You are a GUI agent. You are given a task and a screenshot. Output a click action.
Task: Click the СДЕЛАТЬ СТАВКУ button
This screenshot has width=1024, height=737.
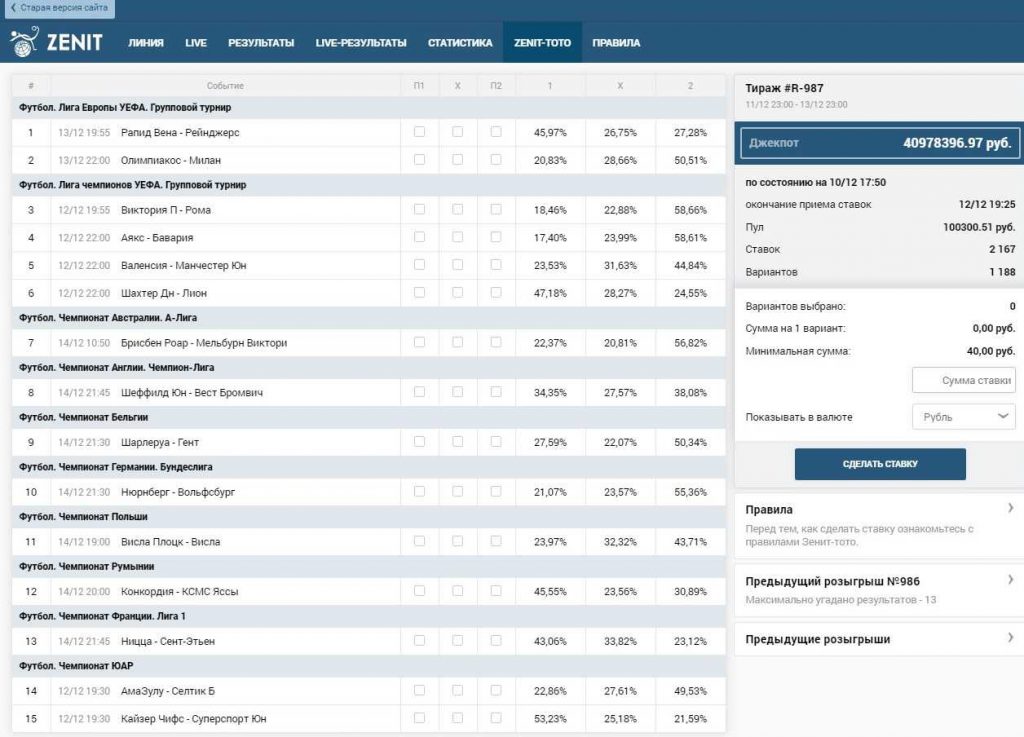point(880,463)
